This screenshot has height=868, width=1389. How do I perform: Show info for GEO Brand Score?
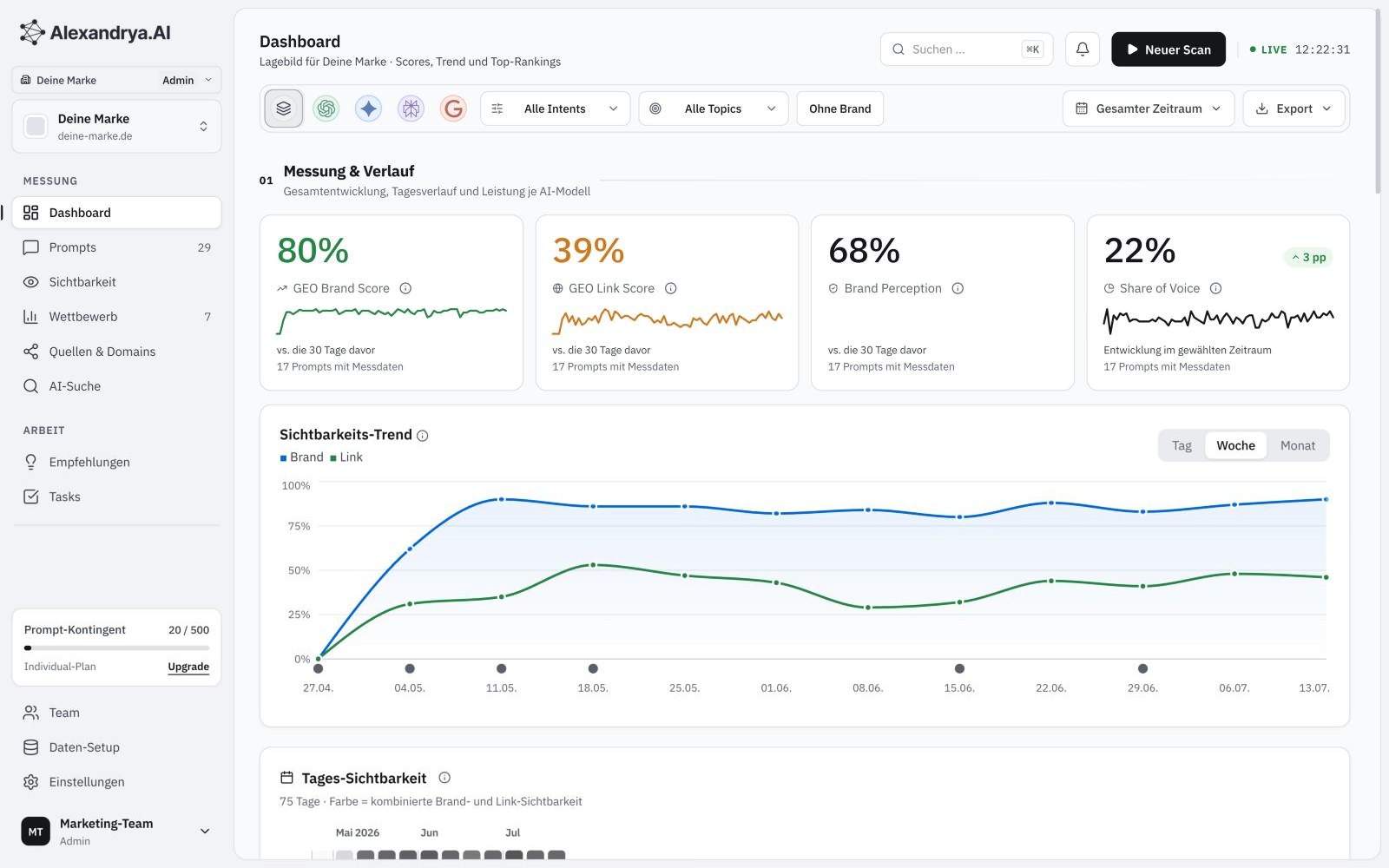(405, 288)
